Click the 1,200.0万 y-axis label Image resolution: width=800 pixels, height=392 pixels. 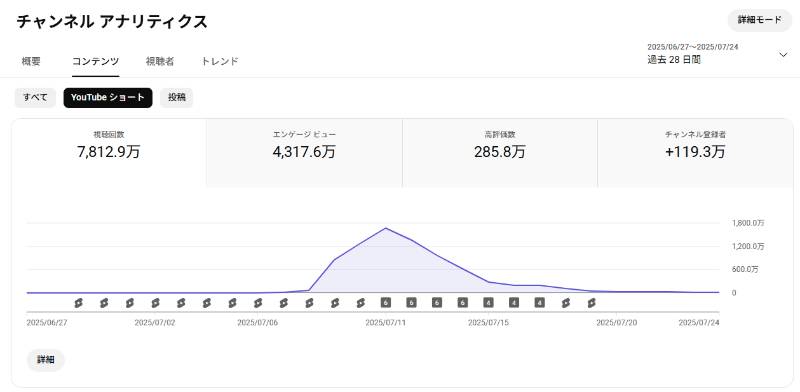point(748,247)
